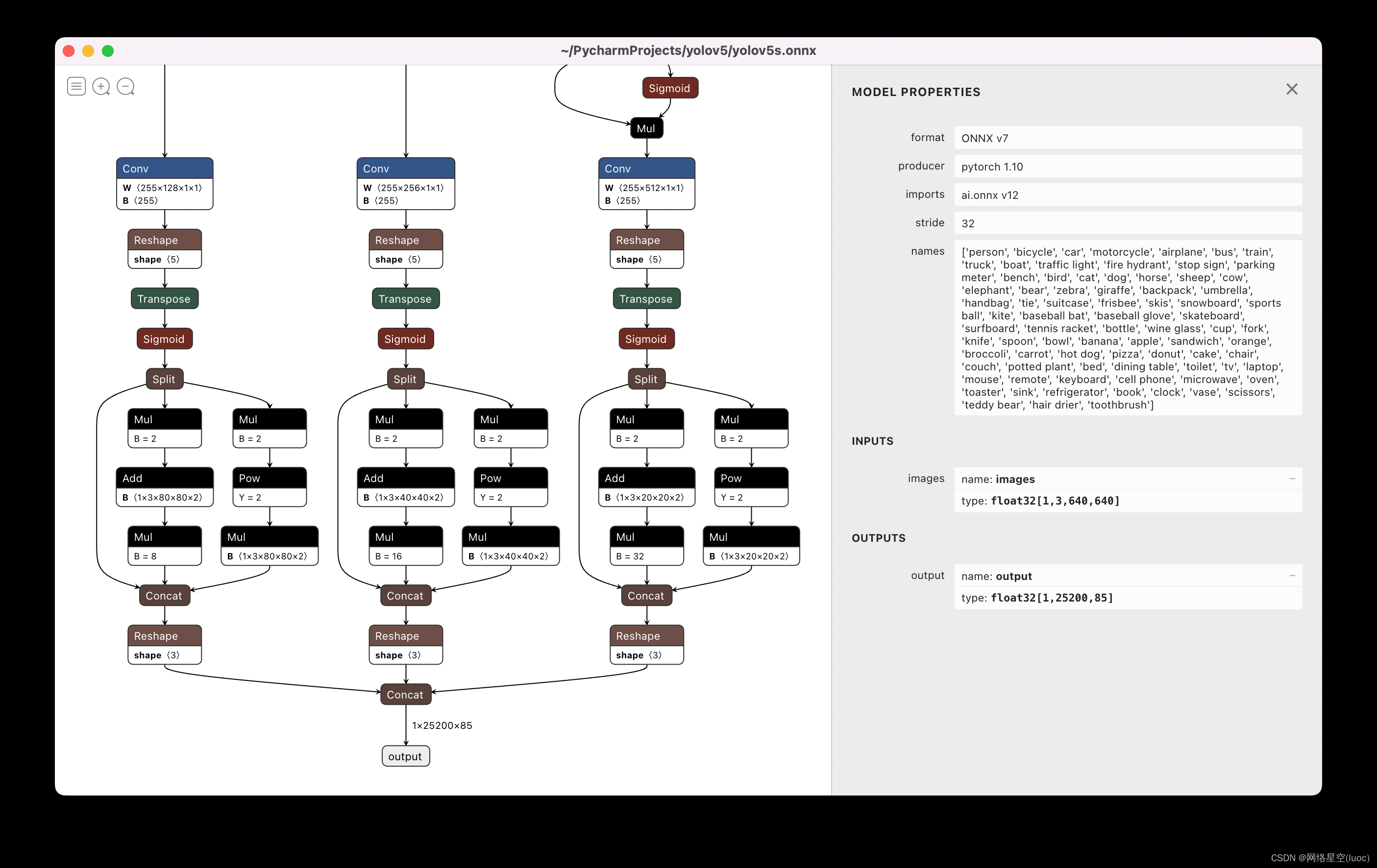Click the left column Split node

165,379
